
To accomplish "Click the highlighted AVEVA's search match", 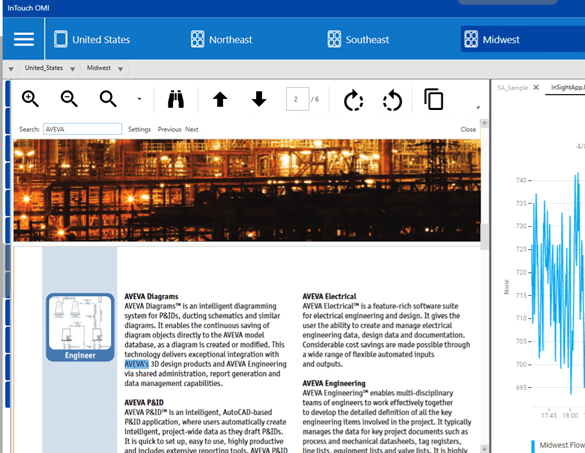I will (x=137, y=364).
